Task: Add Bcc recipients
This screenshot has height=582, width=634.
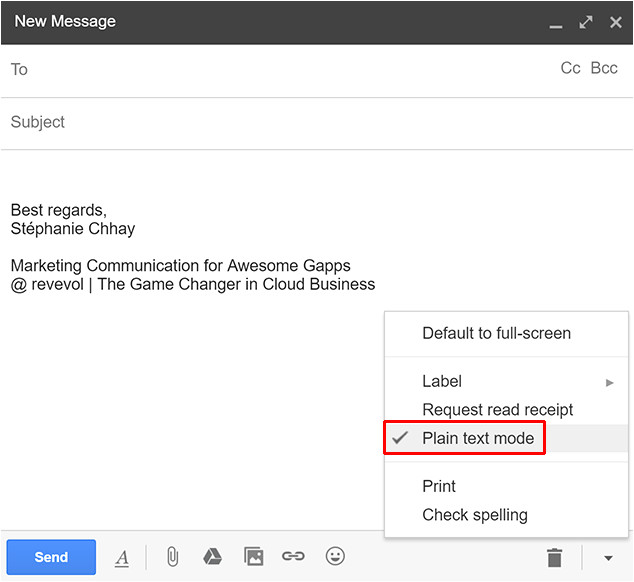Action: tap(604, 68)
